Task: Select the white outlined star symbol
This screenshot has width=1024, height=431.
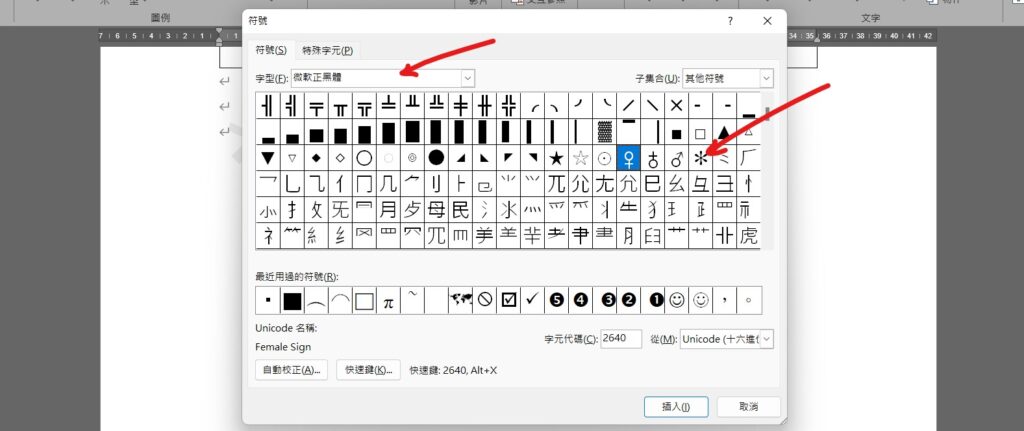Action: (x=581, y=158)
